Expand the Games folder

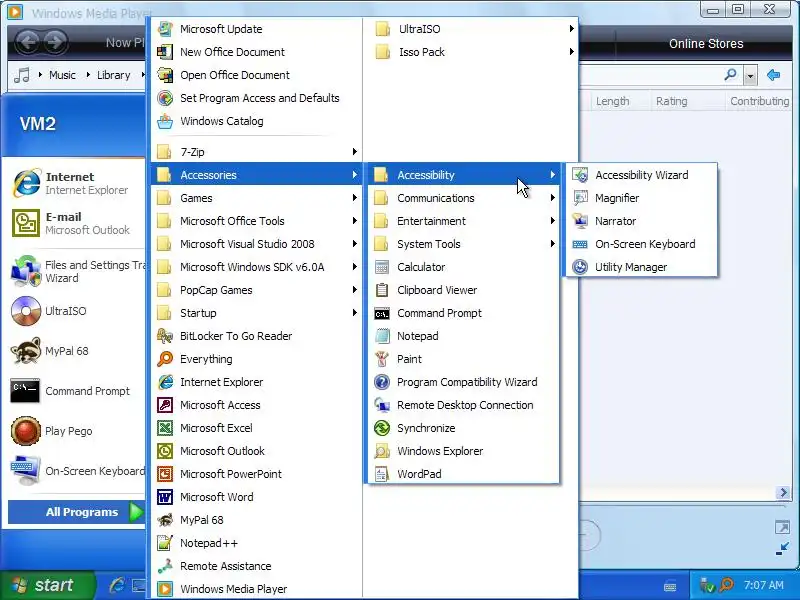click(x=257, y=198)
